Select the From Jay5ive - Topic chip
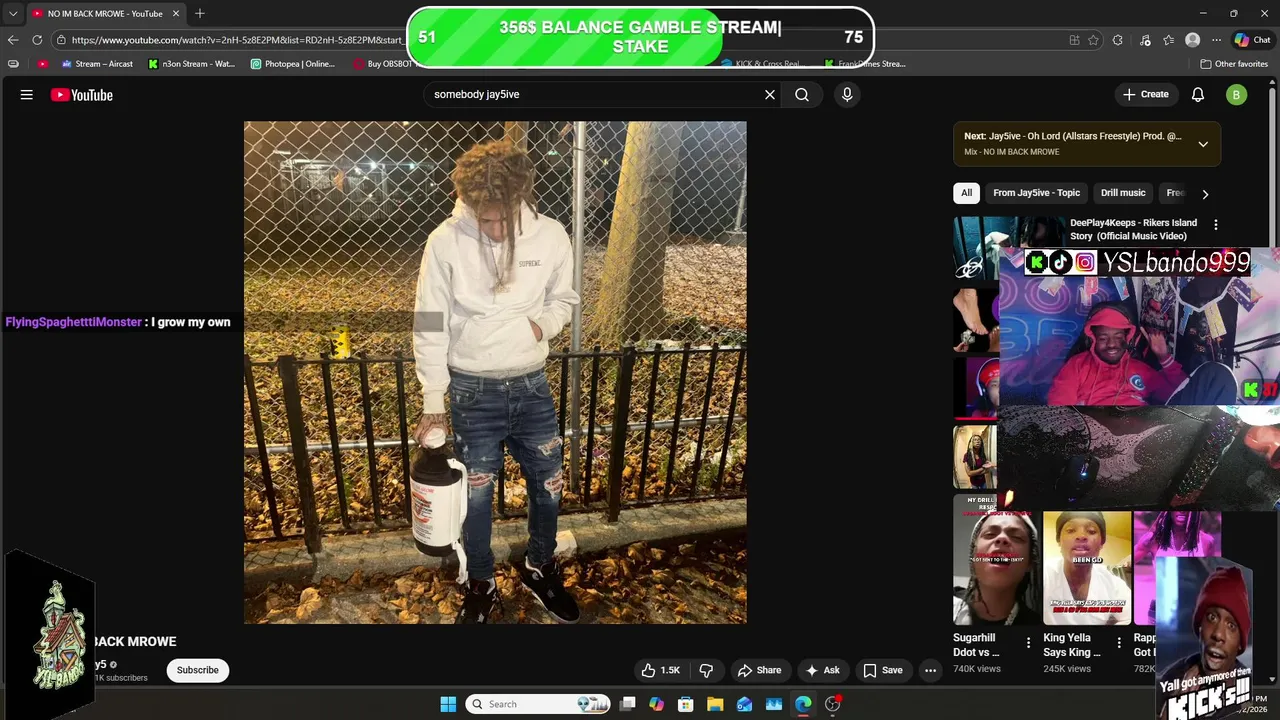Image resolution: width=1280 pixels, height=720 pixels. [1036, 193]
